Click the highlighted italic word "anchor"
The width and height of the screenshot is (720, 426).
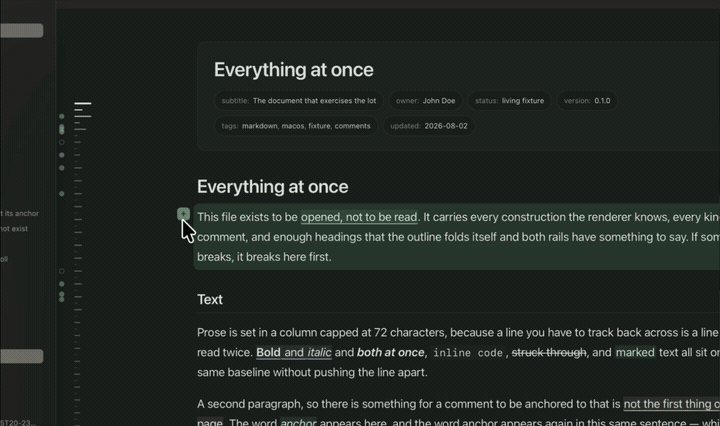pyautogui.click(x=298, y=422)
